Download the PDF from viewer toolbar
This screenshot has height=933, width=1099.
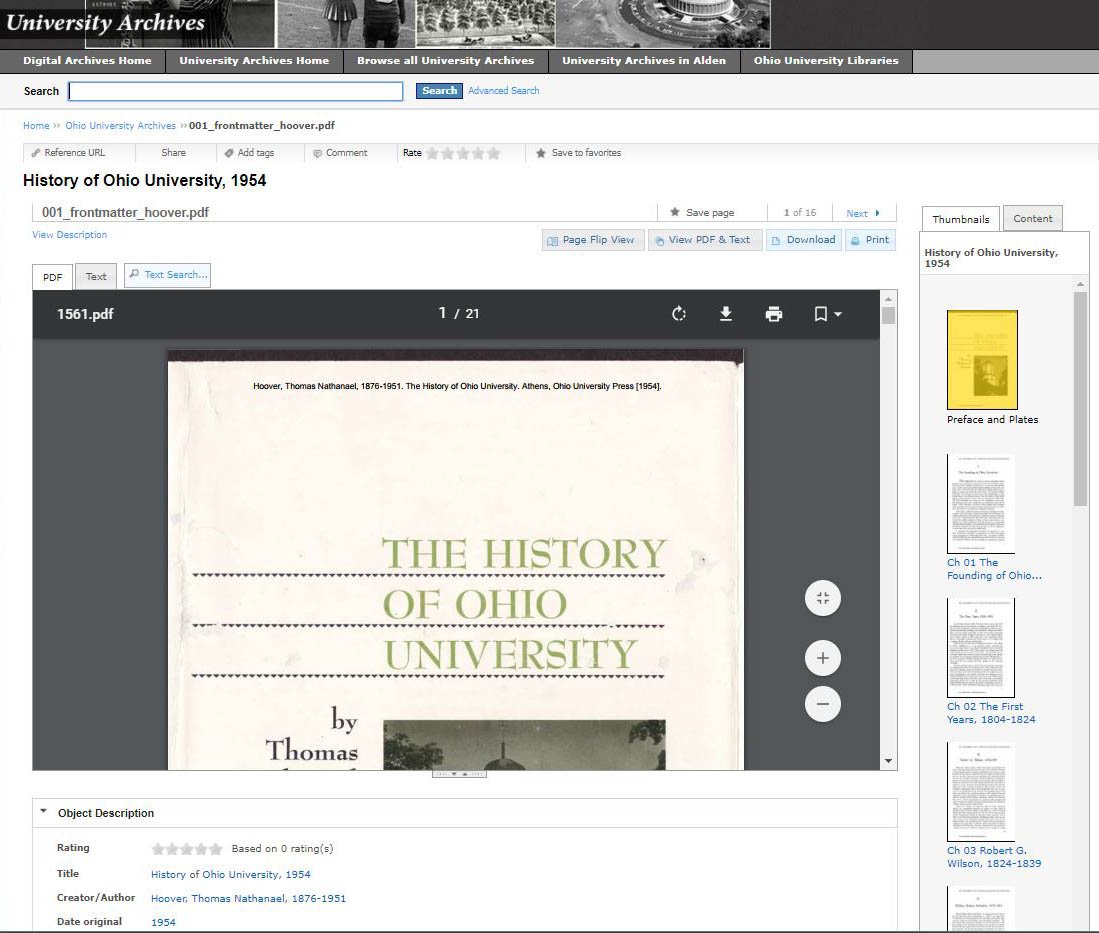coord(726,314)
